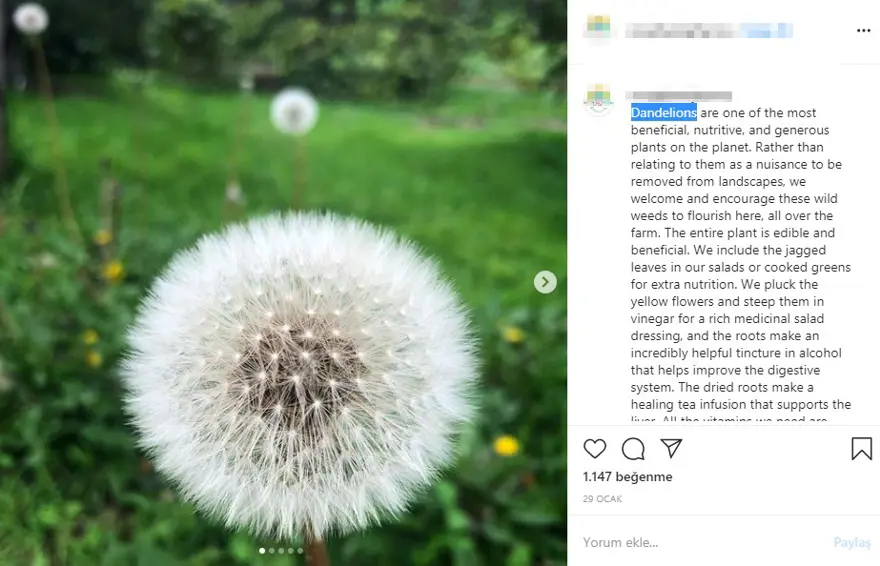
Task: Save post with bookmark icon
Action: 861,449
